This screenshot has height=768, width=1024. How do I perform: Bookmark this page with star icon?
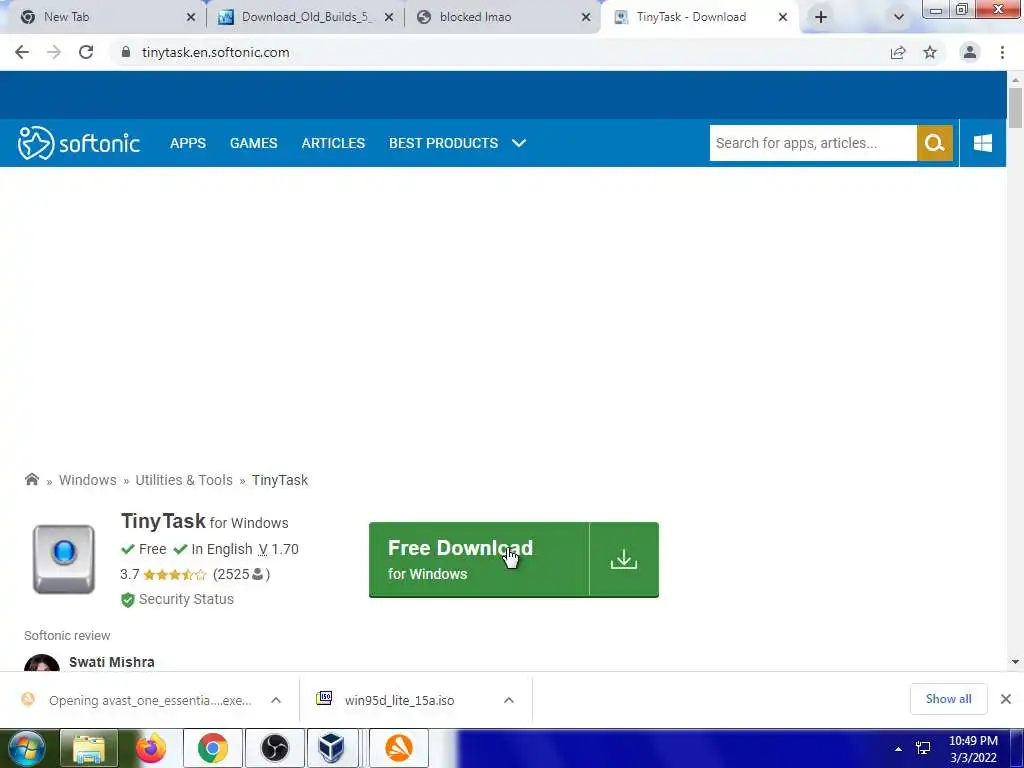coord(930,52)
